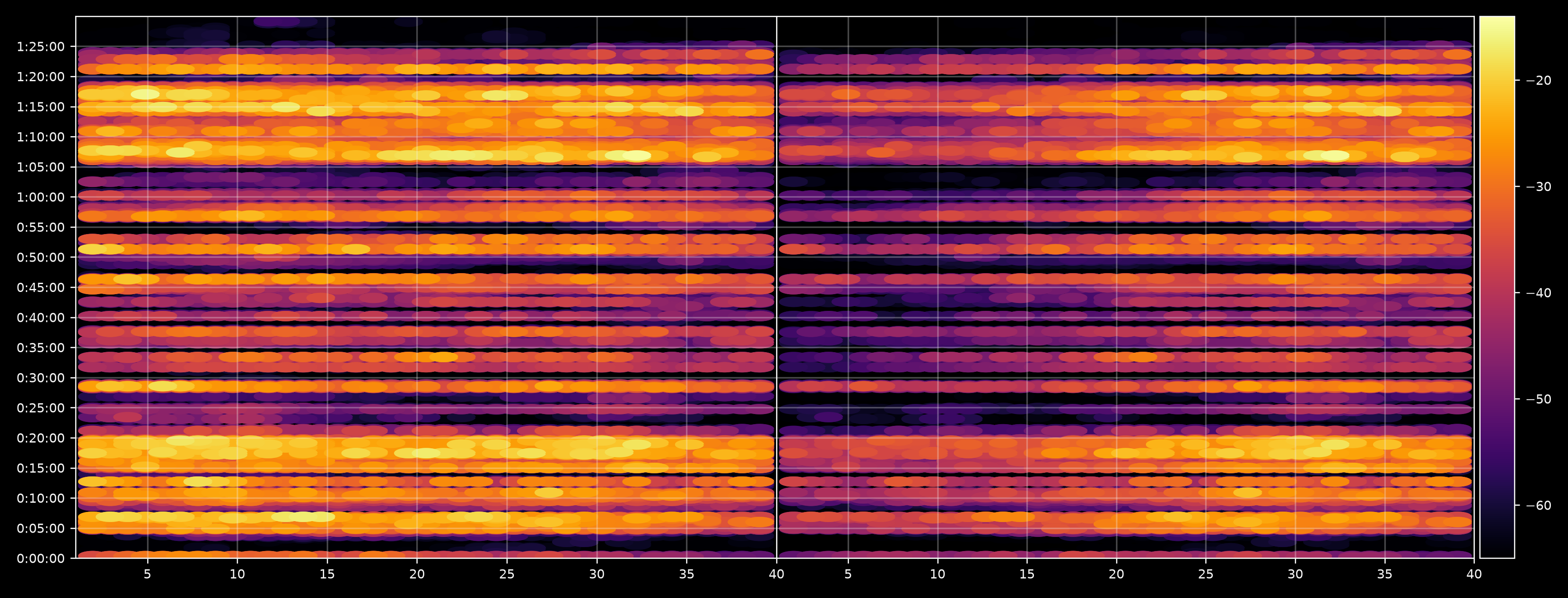Viewport: 1568px width, 598px height.
Task: Select x-axis label 10 under the left heatmap
Action: tap(237, 574)
